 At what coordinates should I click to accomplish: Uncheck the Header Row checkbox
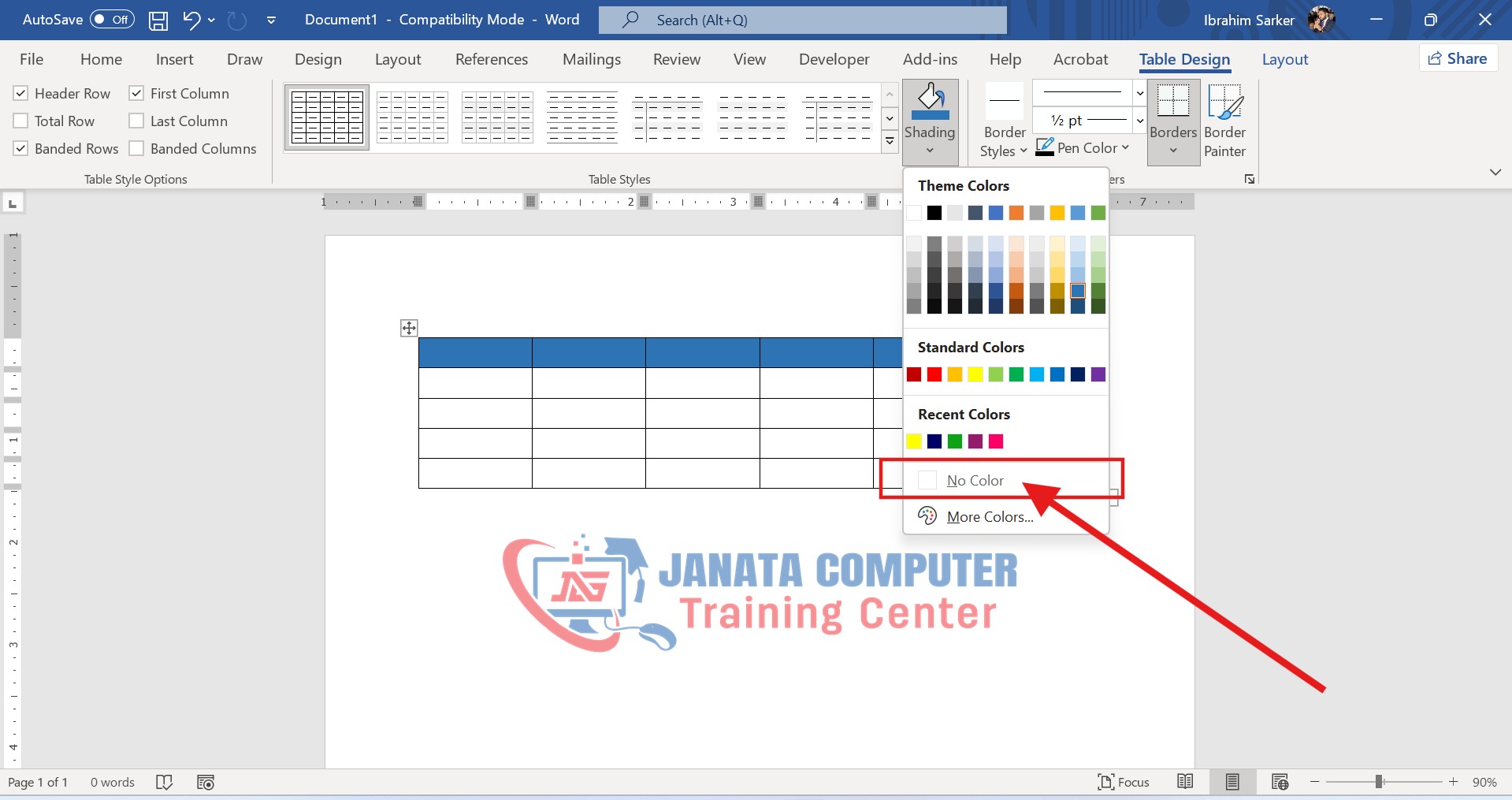[x=21, y=94]
